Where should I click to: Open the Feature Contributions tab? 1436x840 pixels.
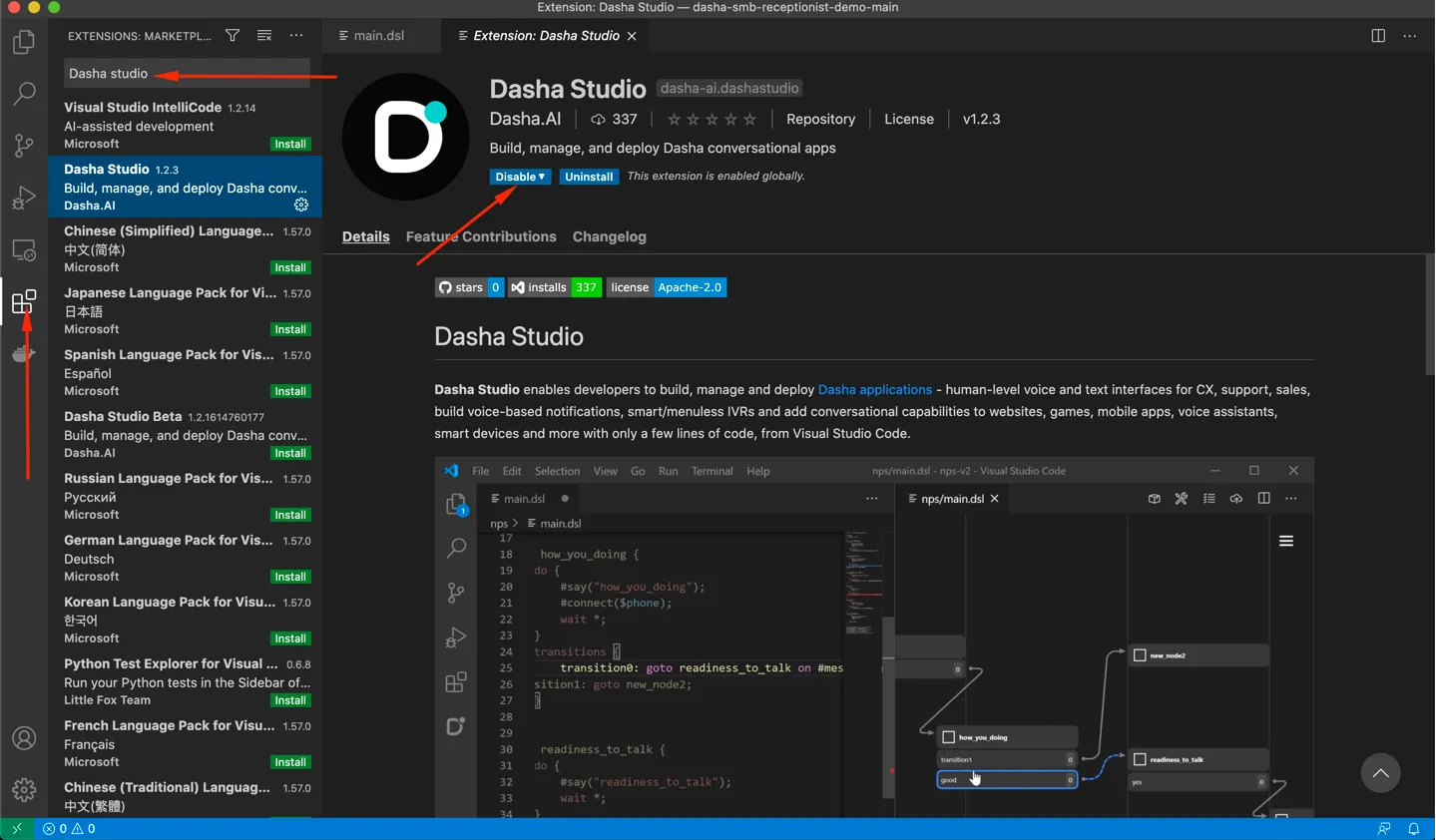(481, 236)
